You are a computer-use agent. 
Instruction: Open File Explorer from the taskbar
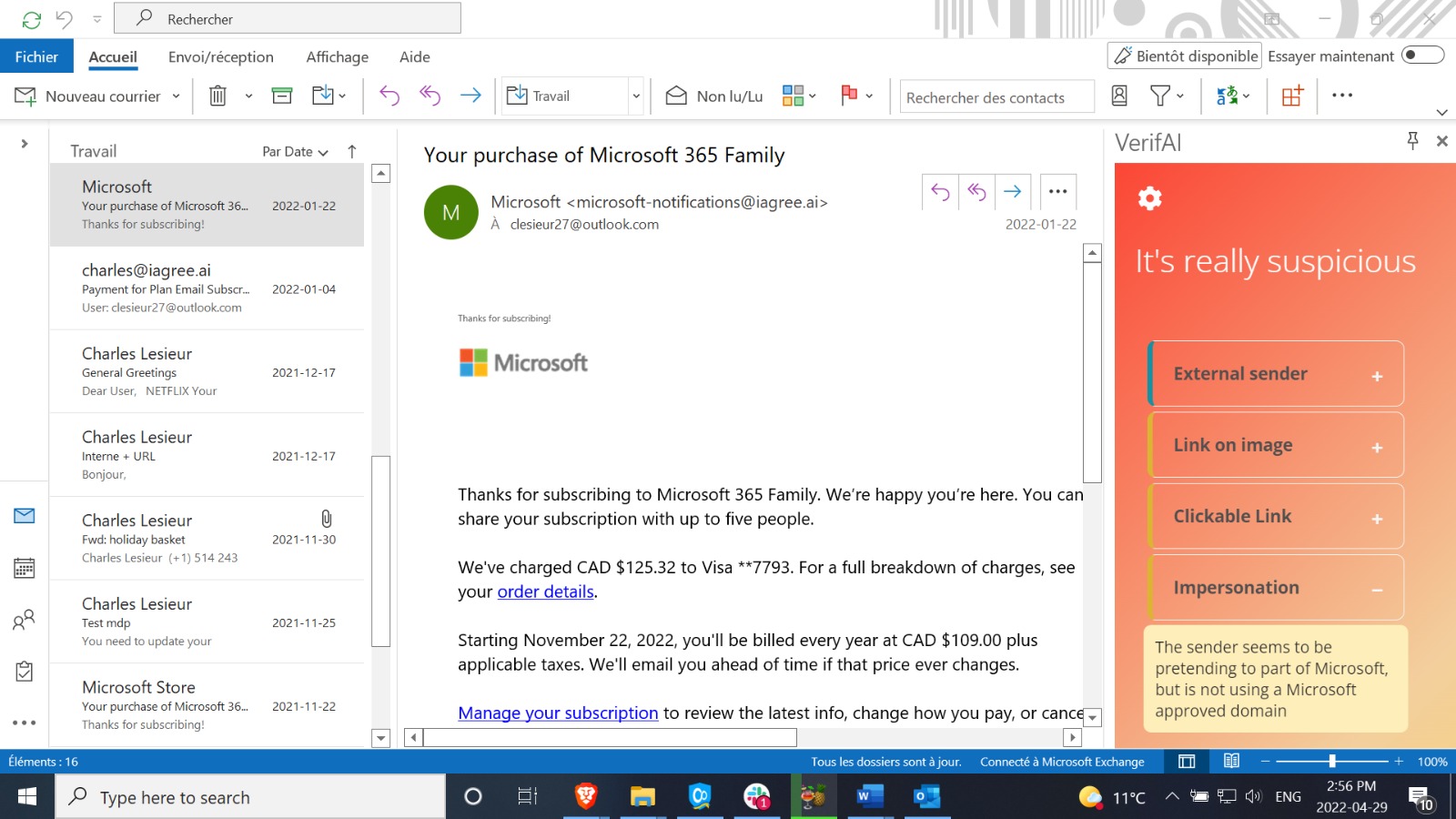[642, 797]
